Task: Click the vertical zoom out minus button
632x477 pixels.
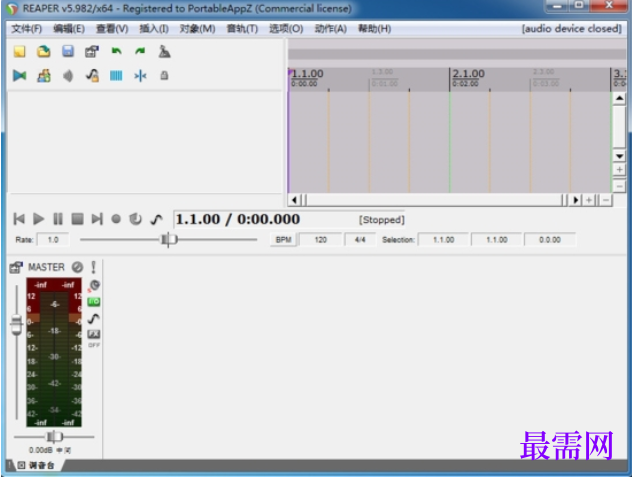Action: point(619,186)
